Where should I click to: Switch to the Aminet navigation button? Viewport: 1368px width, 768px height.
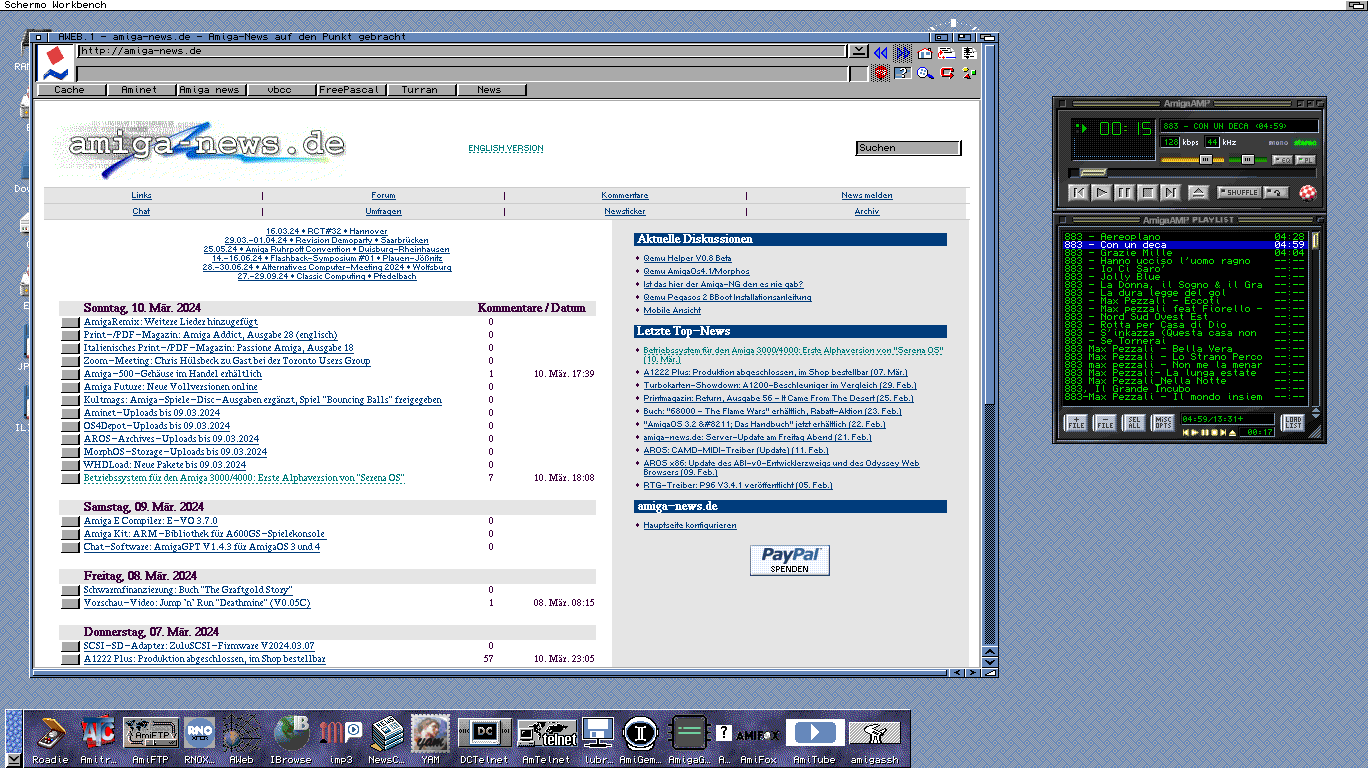141,88
